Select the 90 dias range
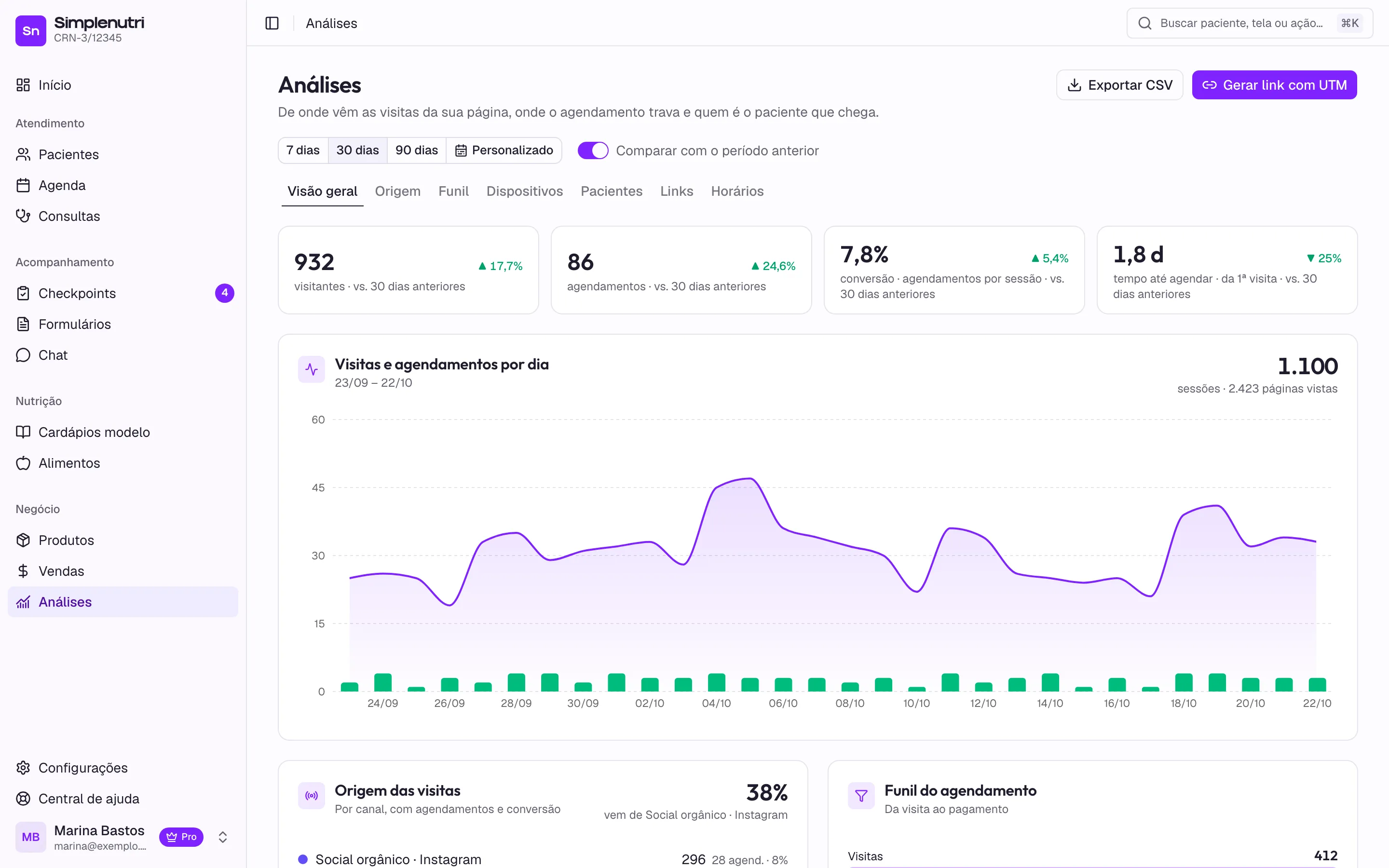 (417, 150)
